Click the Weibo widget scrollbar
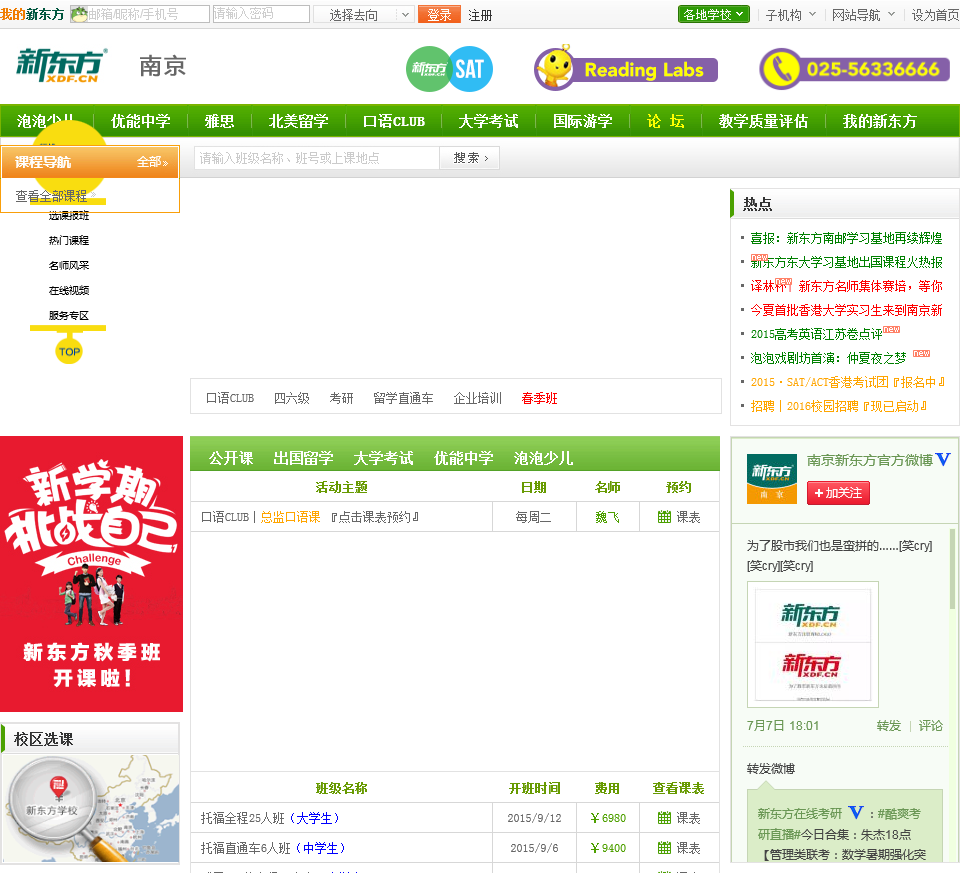This screenshot has height=873, width=960. click(x=953, y=569)
